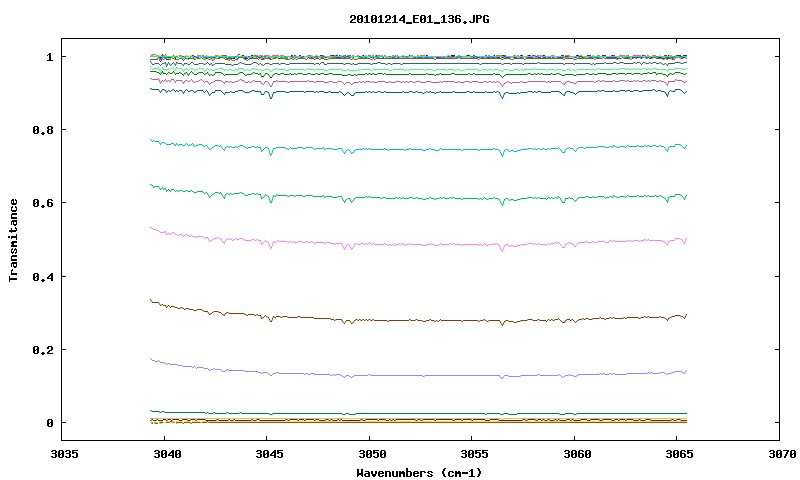The width and height of the screenshot is (800, 480).
Task: Click the x-axis tick label 3065
Action: 680,453
